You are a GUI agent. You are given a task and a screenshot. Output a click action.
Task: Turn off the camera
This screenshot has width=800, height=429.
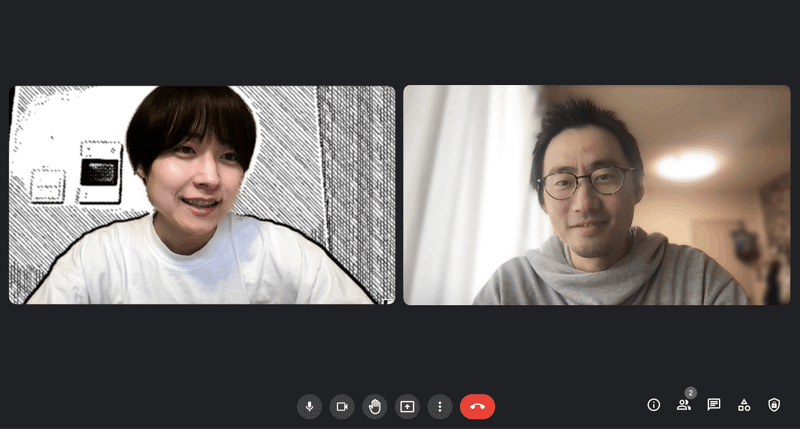click(342, 407)
